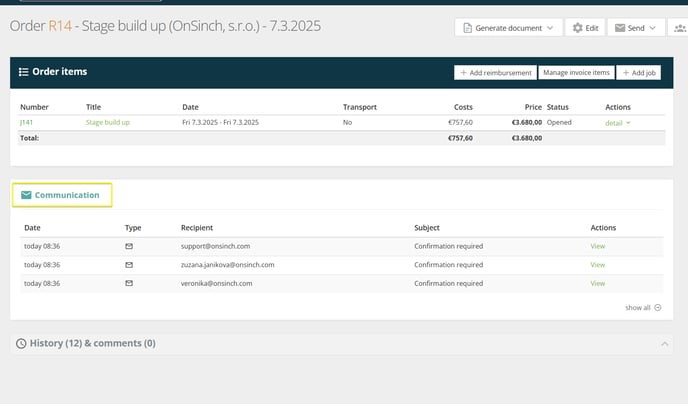
Task: Open Manage invoice items
Action: [576, 72]
